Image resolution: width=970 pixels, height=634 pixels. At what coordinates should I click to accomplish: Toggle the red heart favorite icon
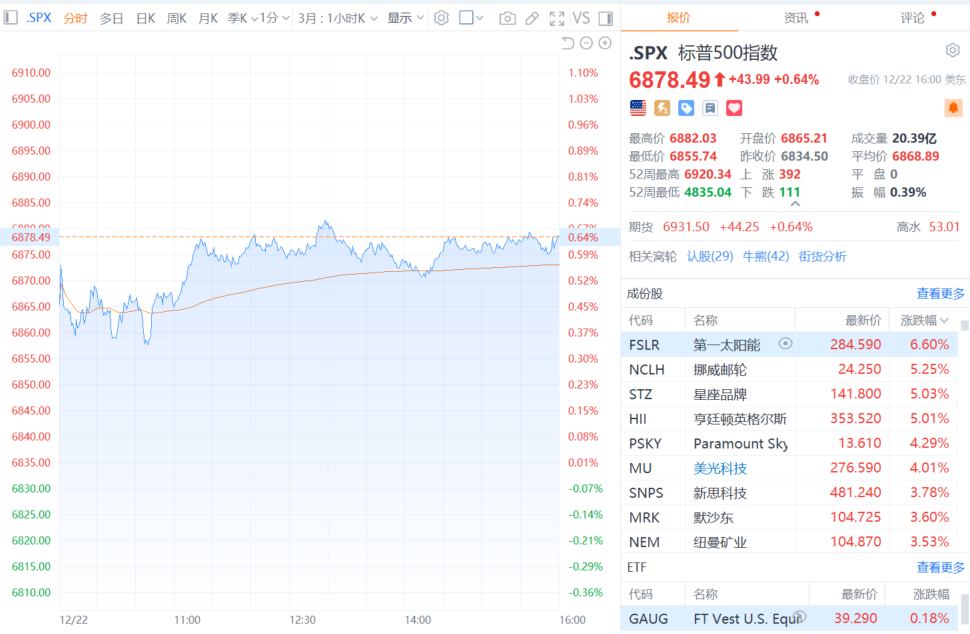[x=734, y=107]
